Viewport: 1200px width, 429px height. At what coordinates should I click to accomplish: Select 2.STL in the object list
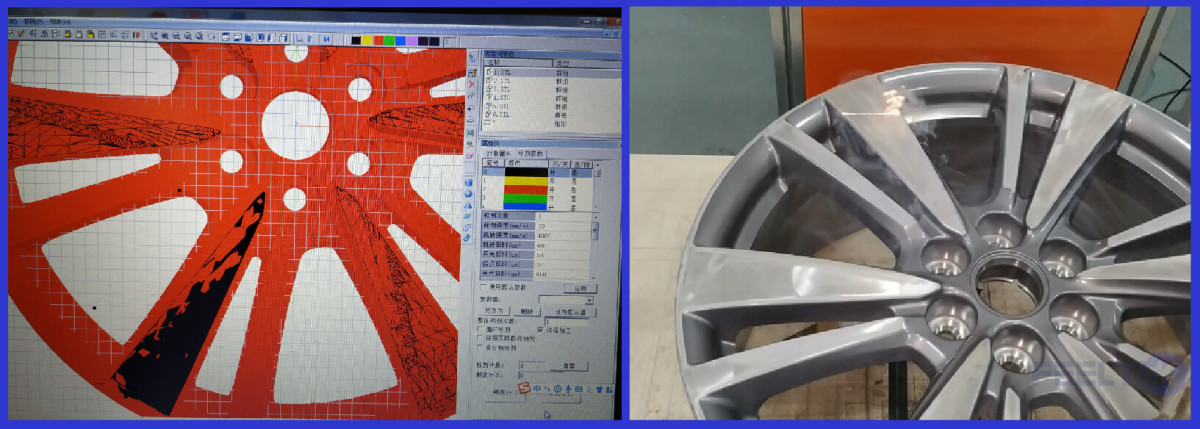[548, 81]
